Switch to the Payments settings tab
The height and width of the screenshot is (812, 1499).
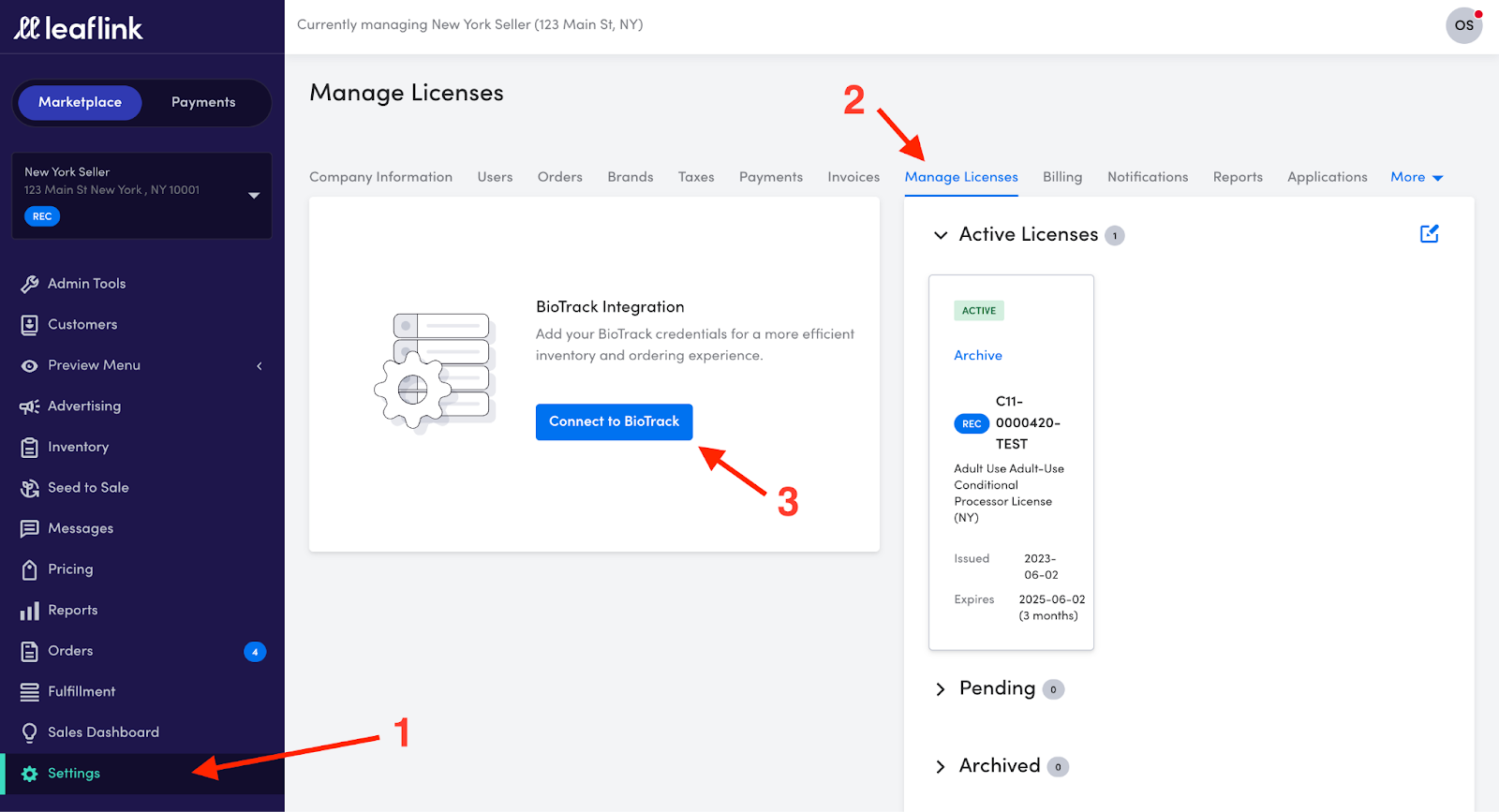(770, 177)
